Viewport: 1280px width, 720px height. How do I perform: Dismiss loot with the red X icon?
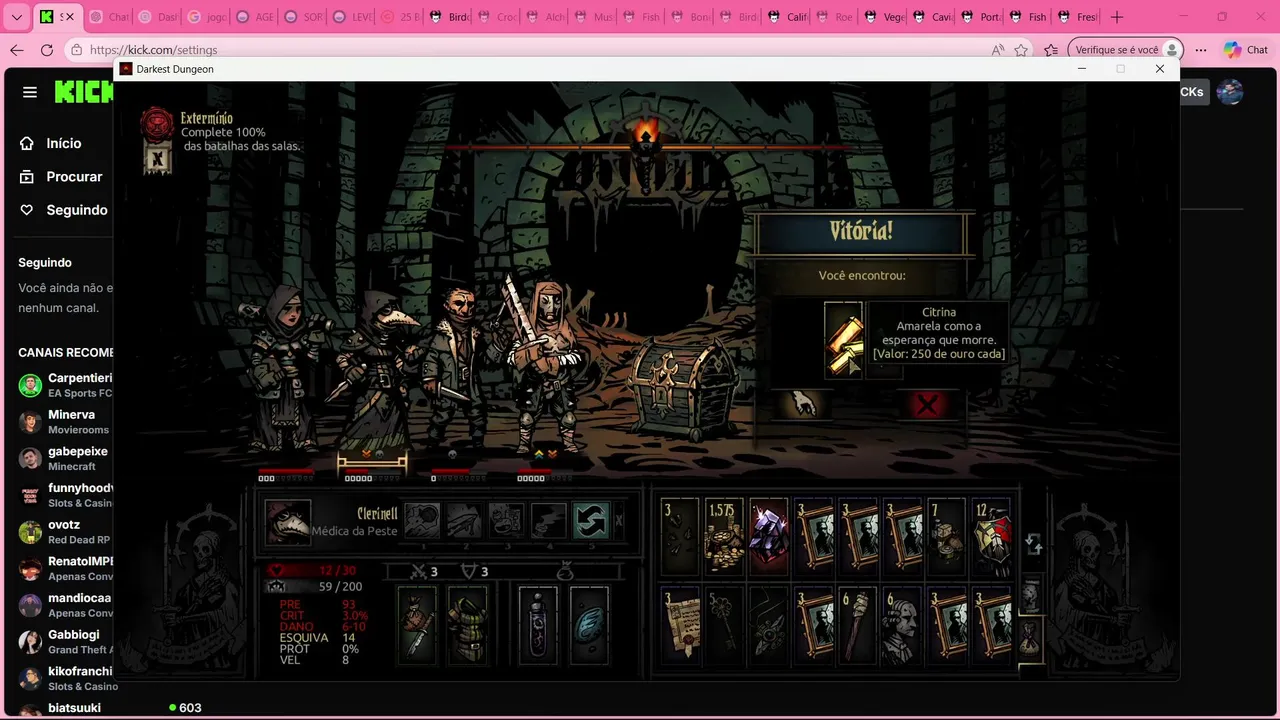(928, 405)
